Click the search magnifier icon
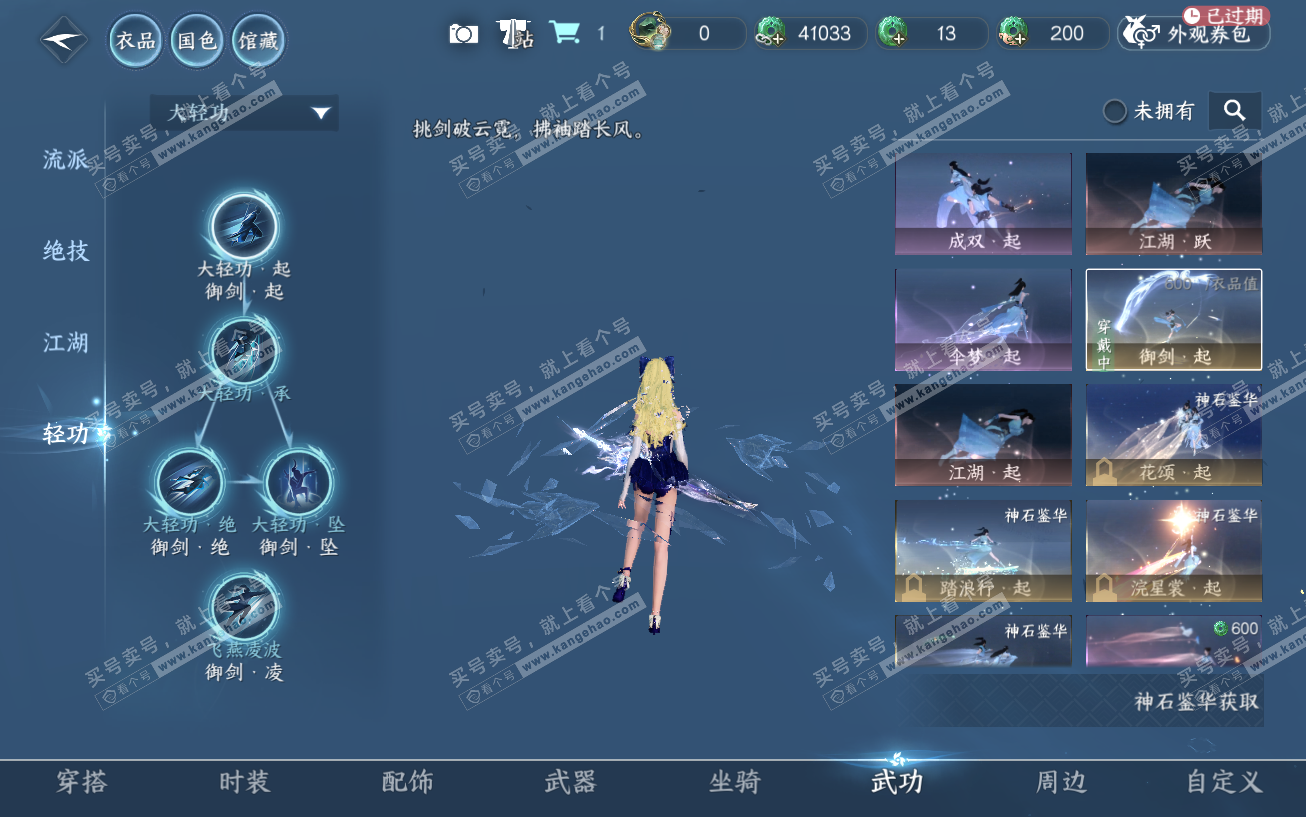1306x817 pixels. pyautogui.click(x=1234, y=110)
